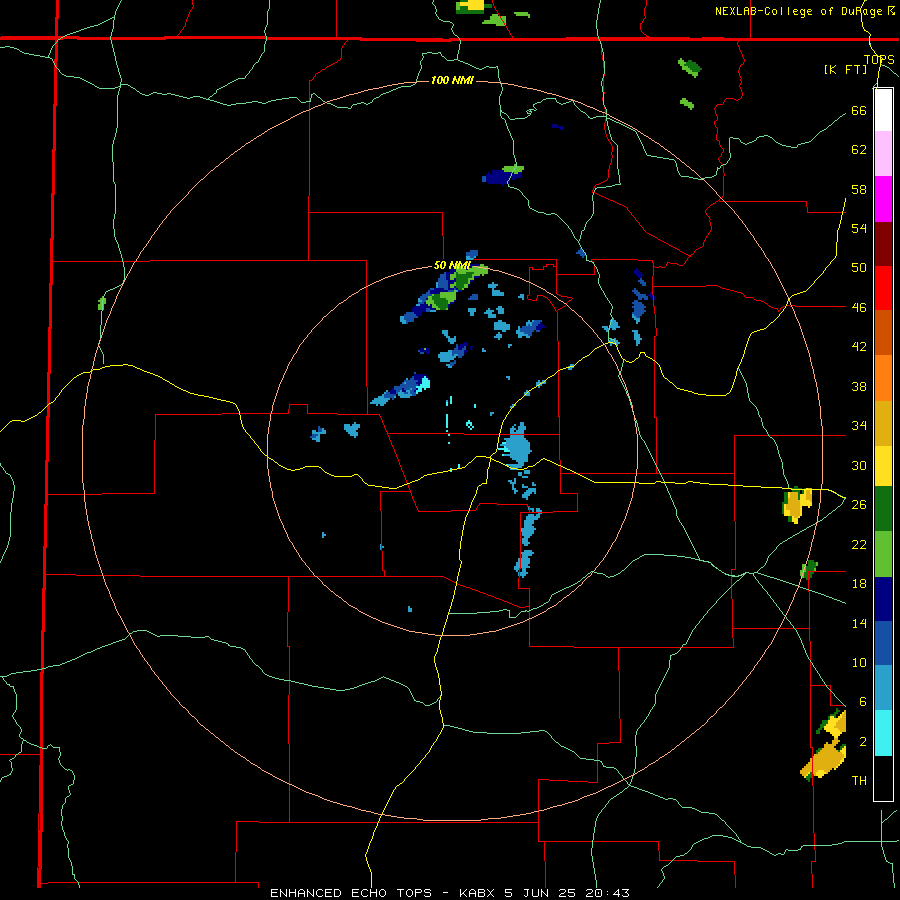The image size is (900, 900).
Task: Click the "TOPS" legend heading
Action: (879, 59)
